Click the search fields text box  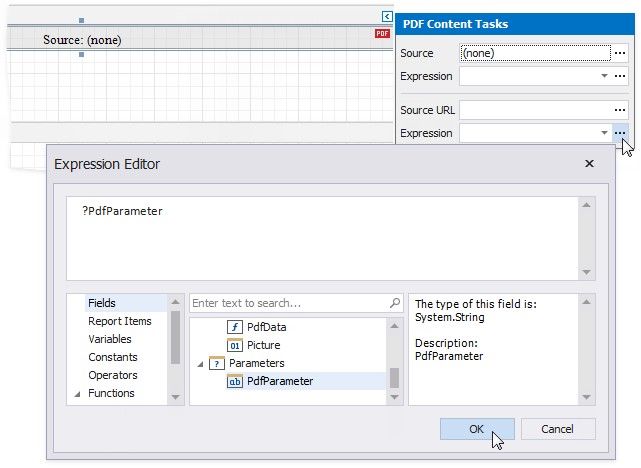click(286, 303)
